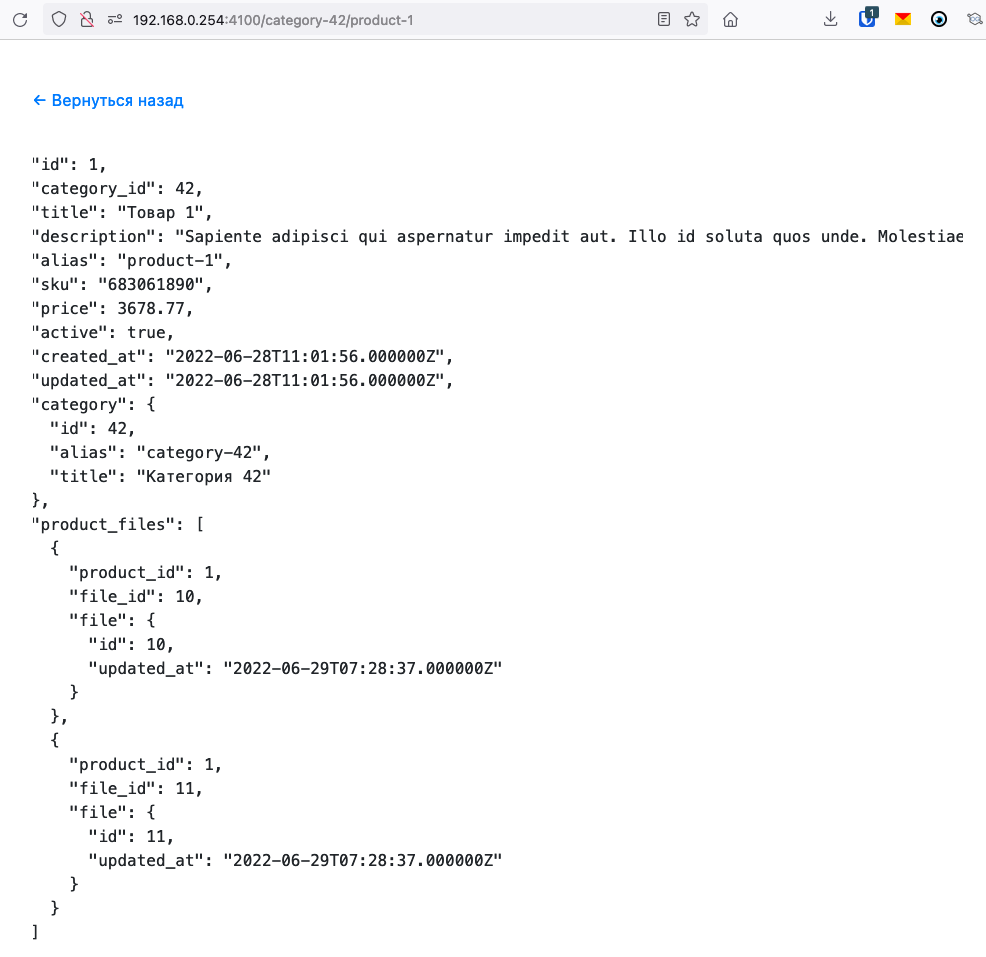Open the site permissions icon in address bar

point(114,20)
